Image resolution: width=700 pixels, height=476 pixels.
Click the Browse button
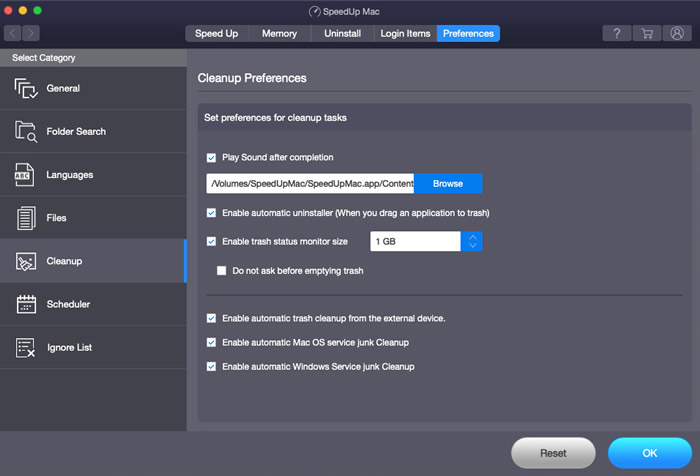tap(448, 184)
